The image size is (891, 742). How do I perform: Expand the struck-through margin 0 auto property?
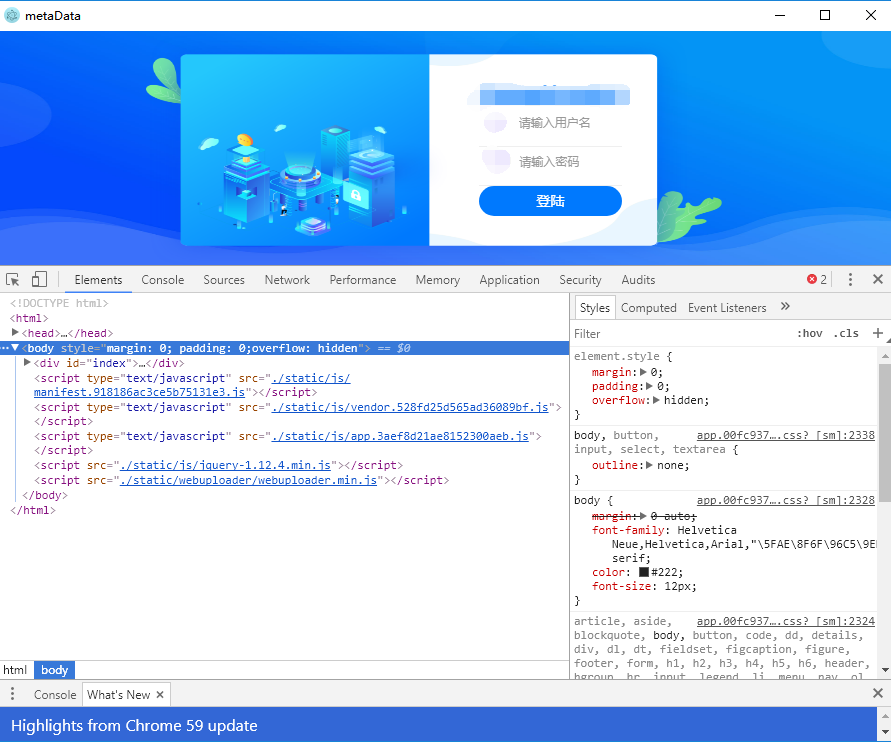[x=643, y=516]
